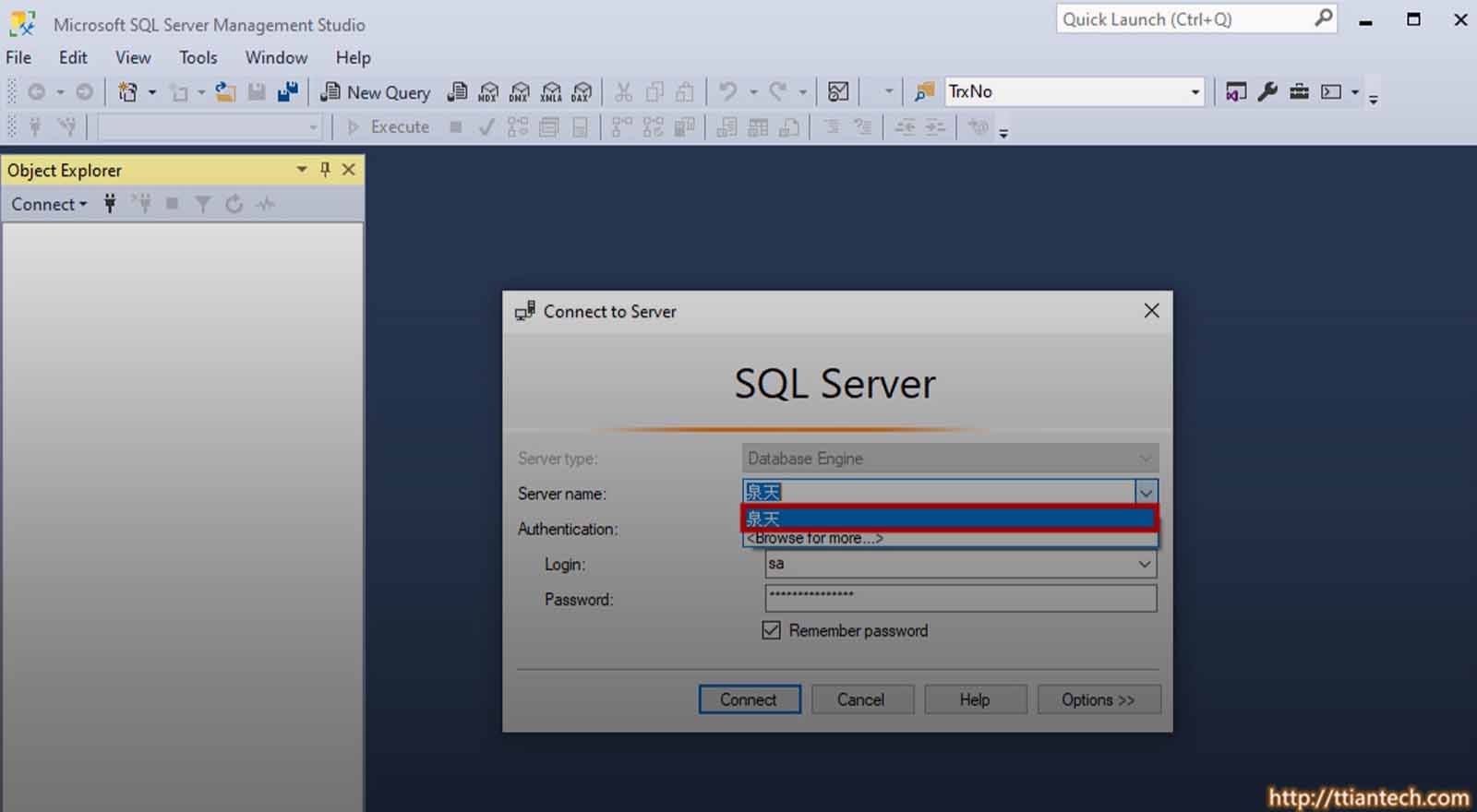Pin the Object Explorer panel
This screenshot has width=1477, height=812.
[x=325, y=170]
